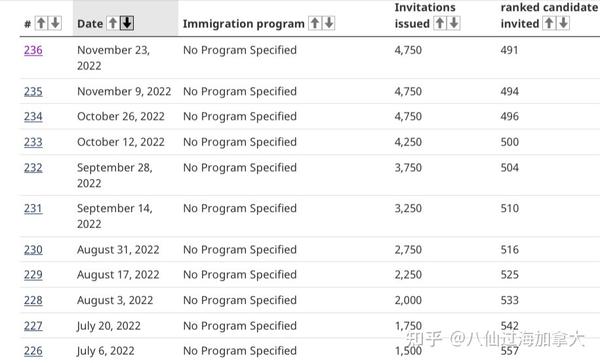Sort Immigration program descending
Viewport: 600px width, 363px height.
click(329, 23)
